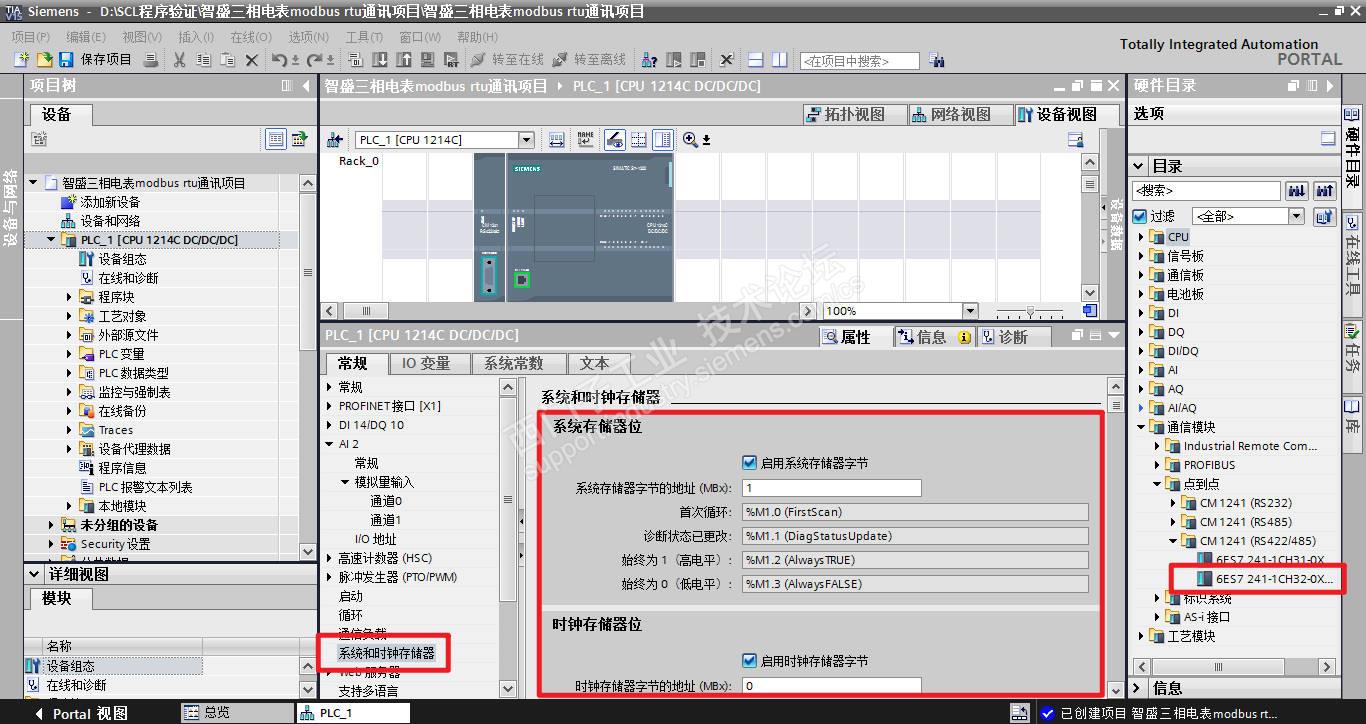Image resolution: width=1366 pixels, height=724 pixels.
Task: Open the 100% zoom level dropdown
Action: [969, 311]
